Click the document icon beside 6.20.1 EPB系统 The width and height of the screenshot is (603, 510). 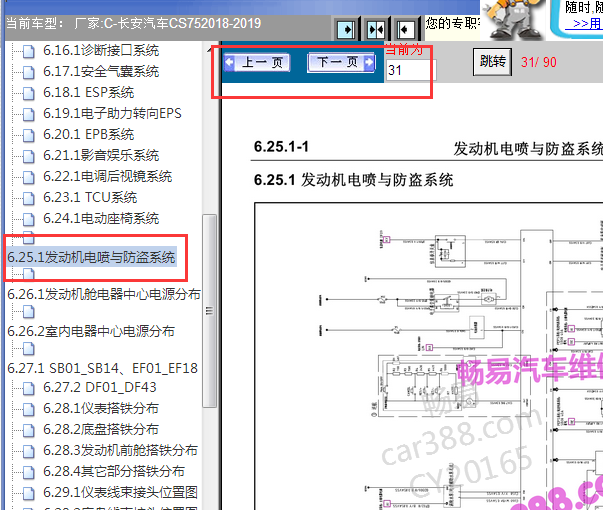click(x=28, y=135)
